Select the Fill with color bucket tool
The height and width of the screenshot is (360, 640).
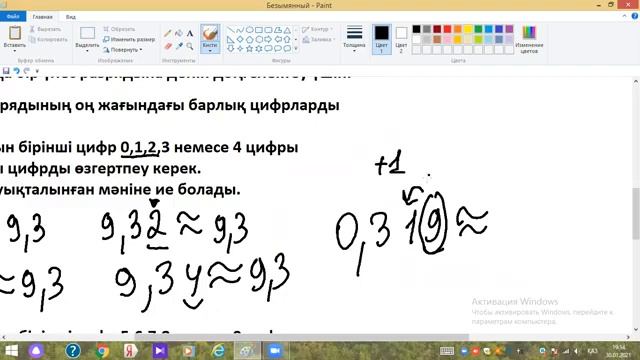tap(179, 33)
